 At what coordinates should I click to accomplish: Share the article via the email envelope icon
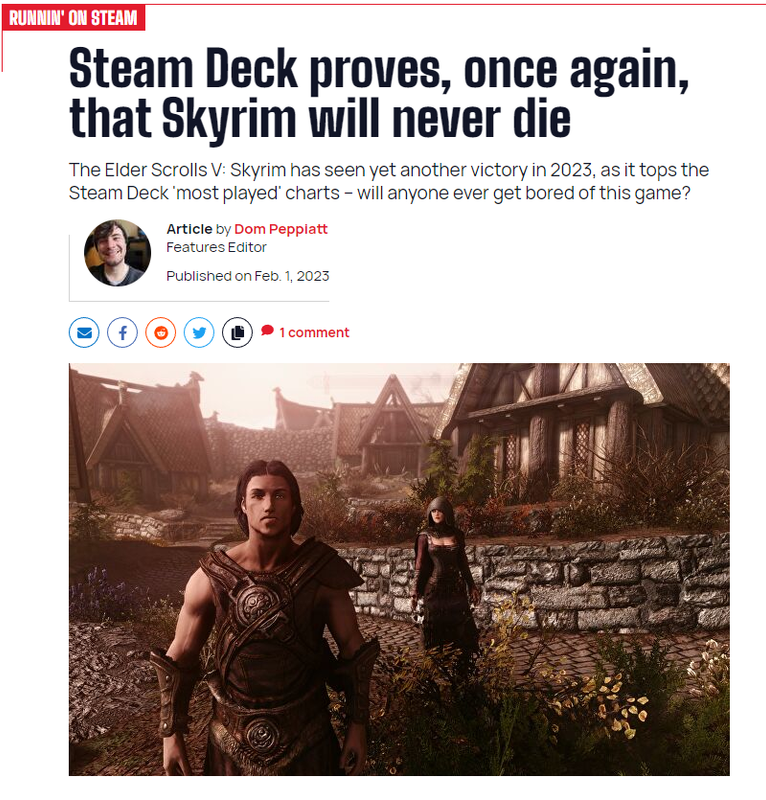(x=84, y=333)
